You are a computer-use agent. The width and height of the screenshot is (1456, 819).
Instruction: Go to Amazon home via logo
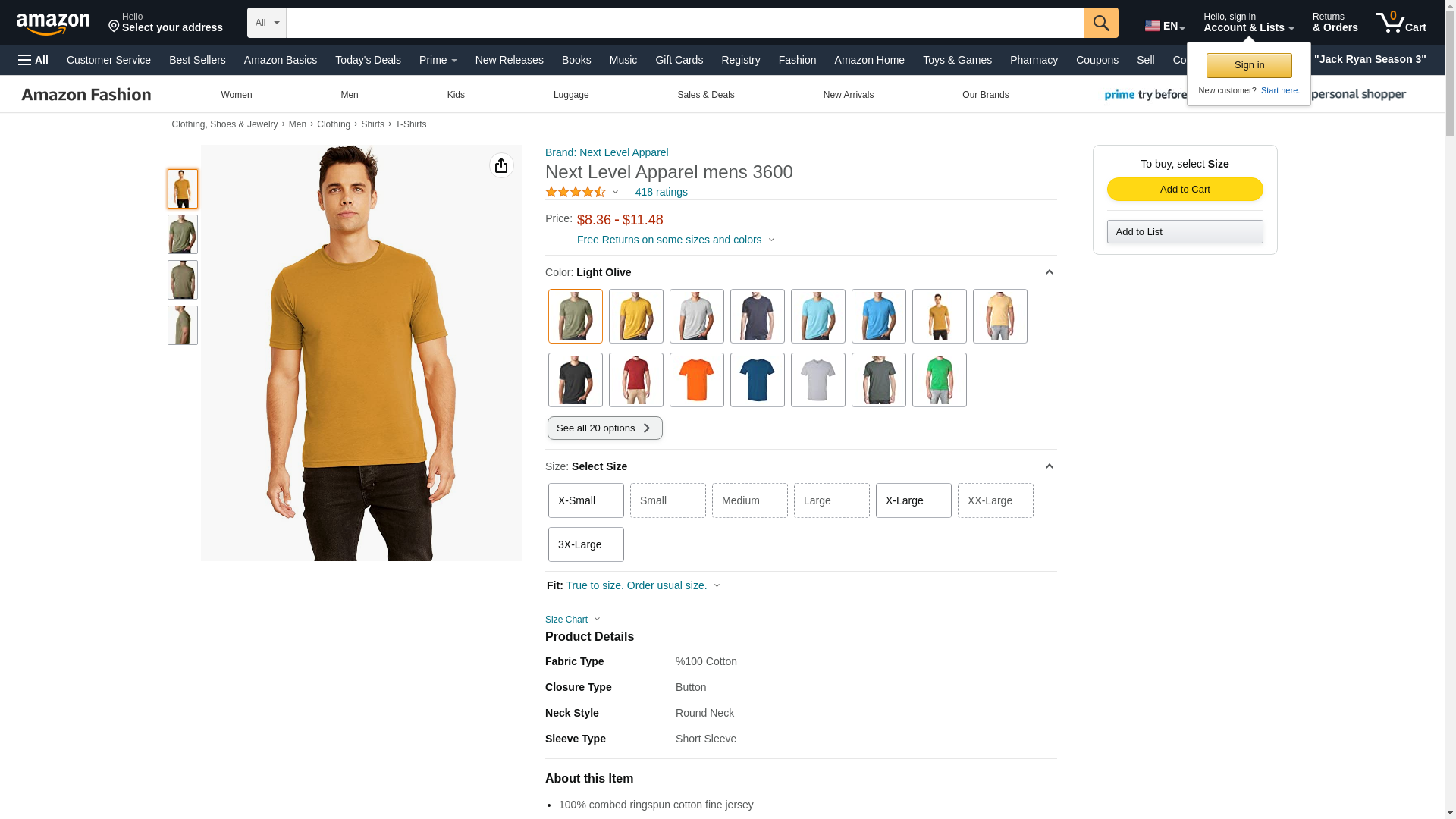(x=53, y=24)
